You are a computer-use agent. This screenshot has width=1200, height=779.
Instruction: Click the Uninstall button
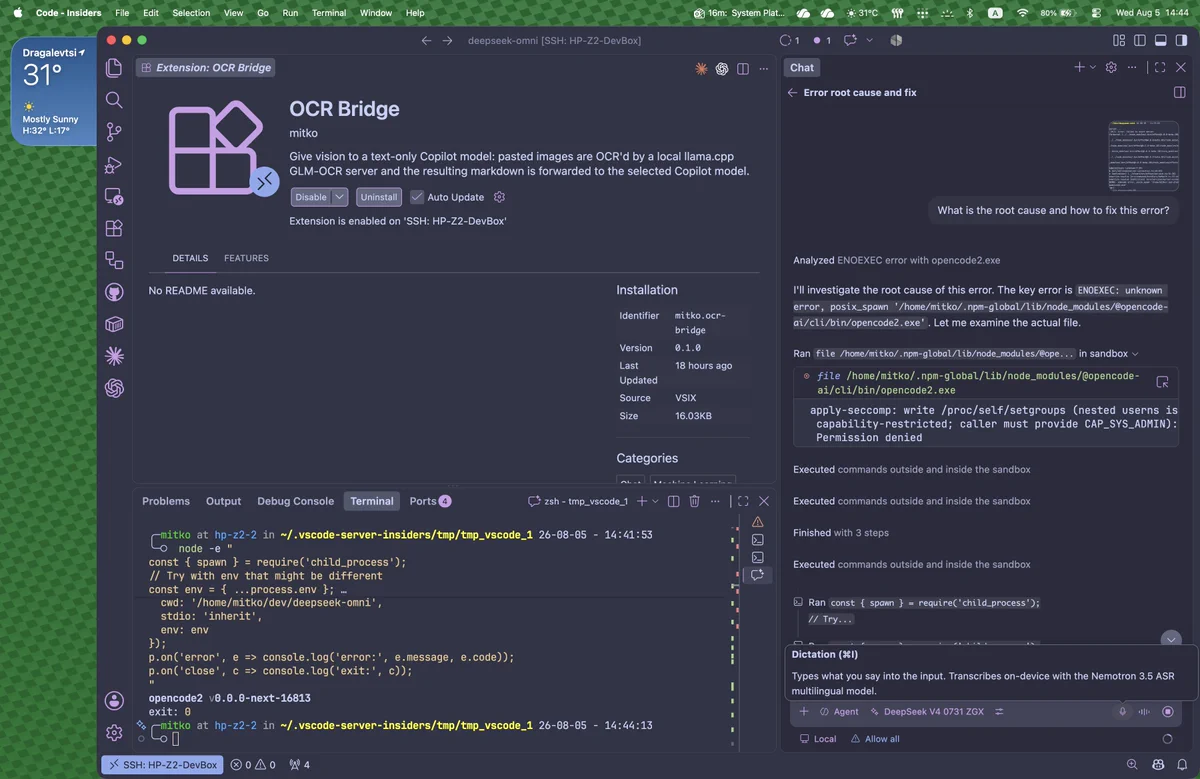click(x=379, y=197)
